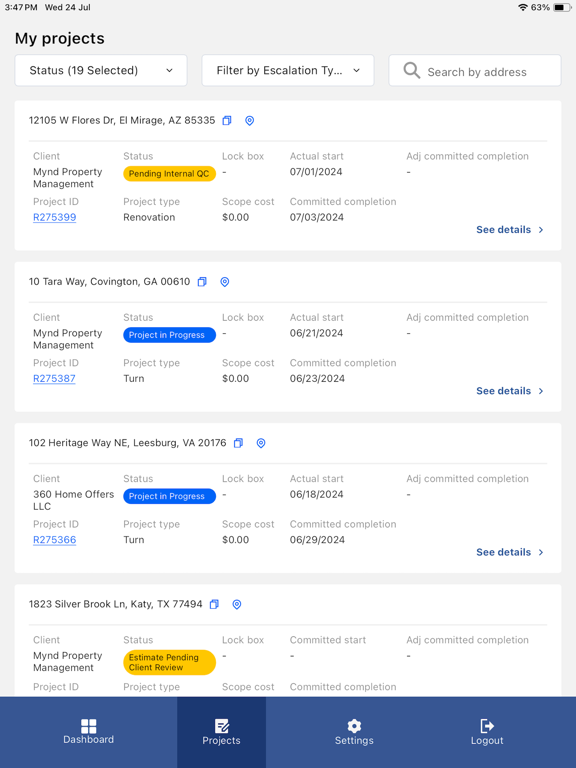Open map pin for 10 Tara Way

point(224,282)
